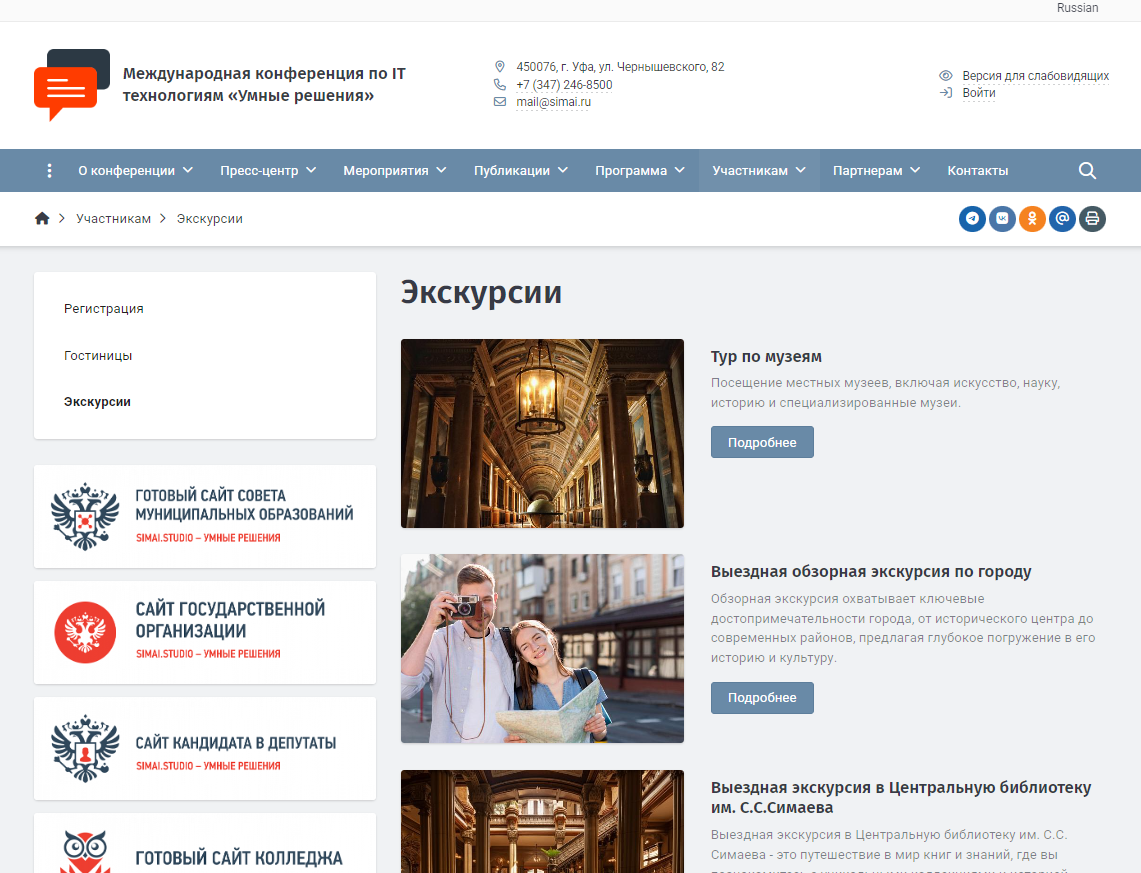Viewport: 1141px width, 873px height.
Task: Select «Регистрация» in the sidebar menu
Action: 104,309
